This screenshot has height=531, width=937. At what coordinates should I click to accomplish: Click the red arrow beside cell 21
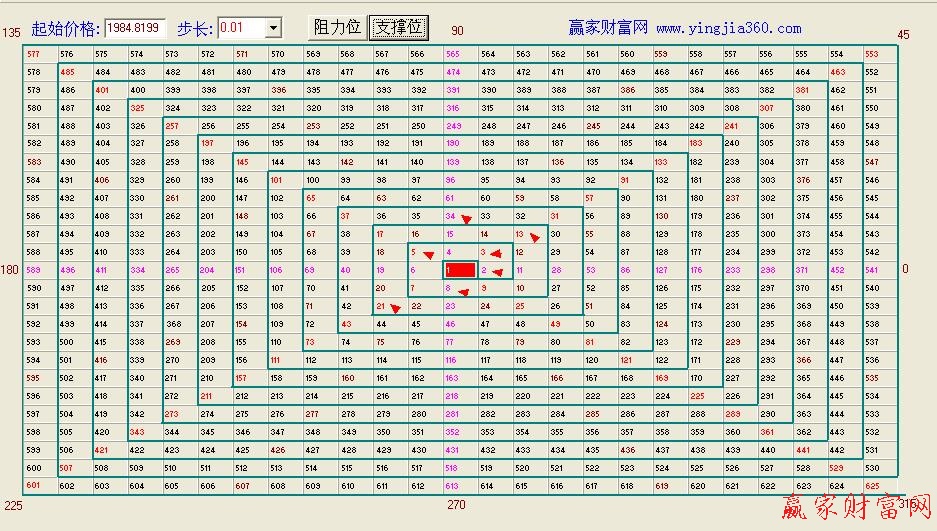pos(395,308)
